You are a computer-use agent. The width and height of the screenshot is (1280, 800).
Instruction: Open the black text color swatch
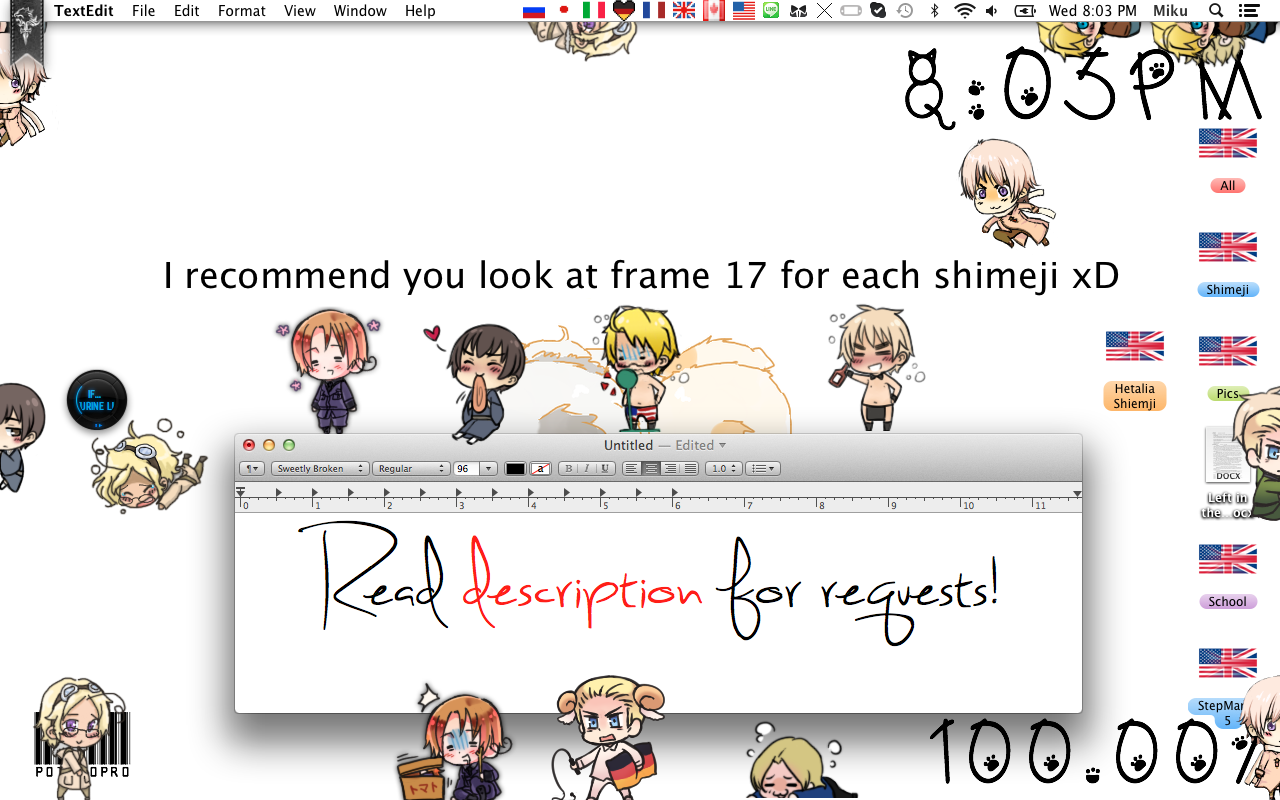[x=515, y=468]
